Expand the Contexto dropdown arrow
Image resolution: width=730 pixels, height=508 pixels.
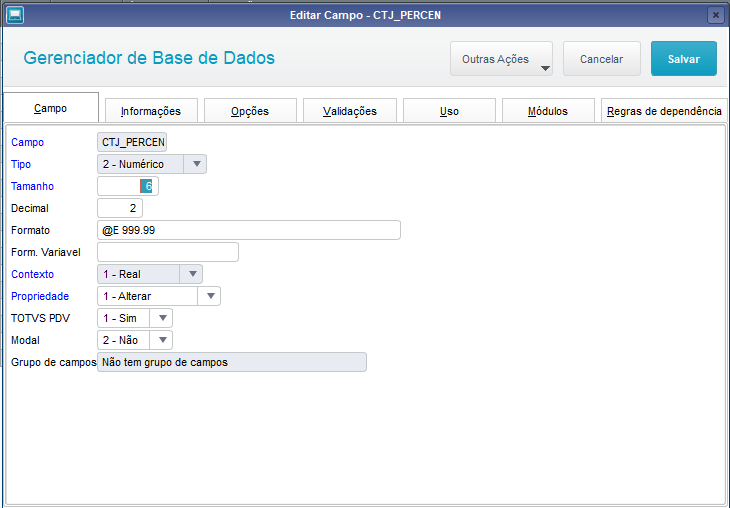192,274
